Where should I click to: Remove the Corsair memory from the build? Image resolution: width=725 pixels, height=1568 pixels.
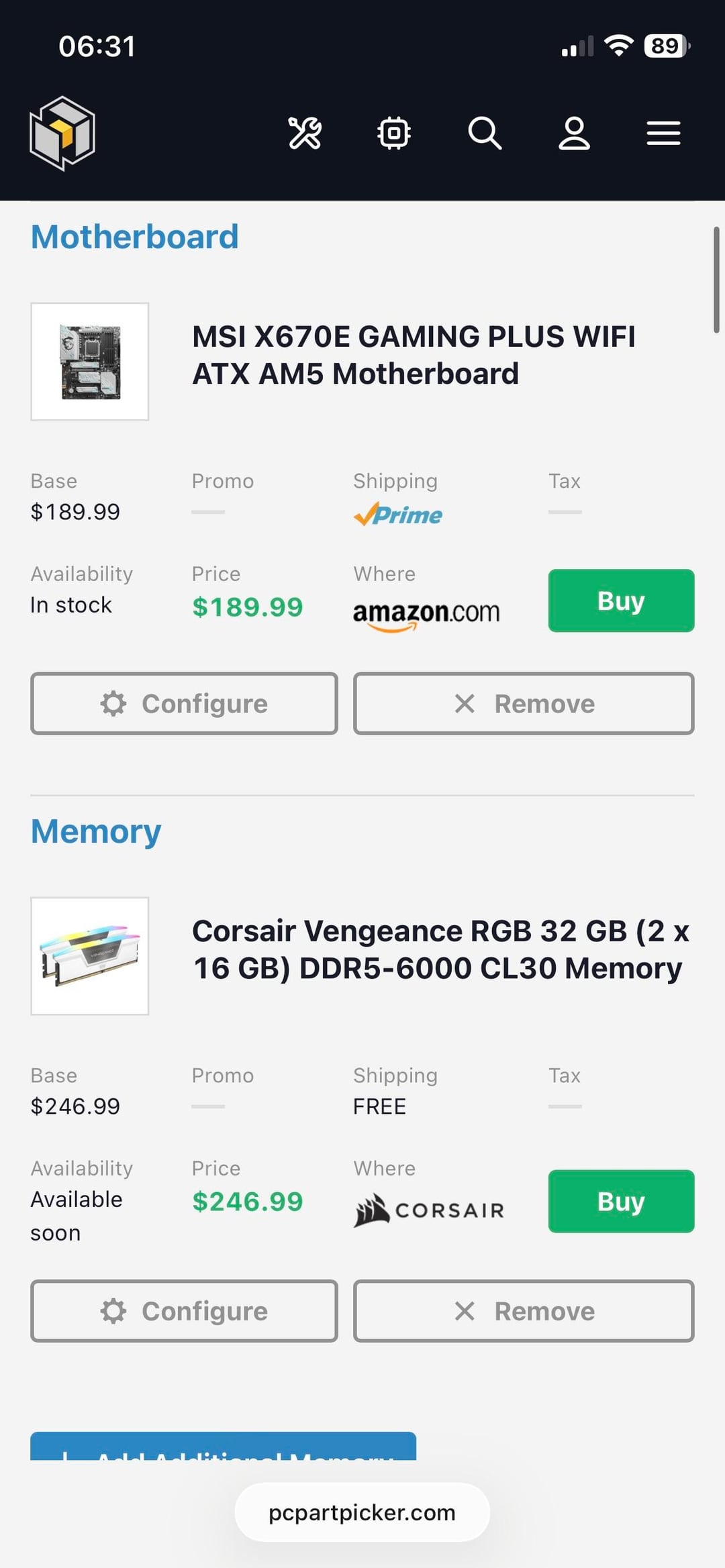[x=524, y=1311]
